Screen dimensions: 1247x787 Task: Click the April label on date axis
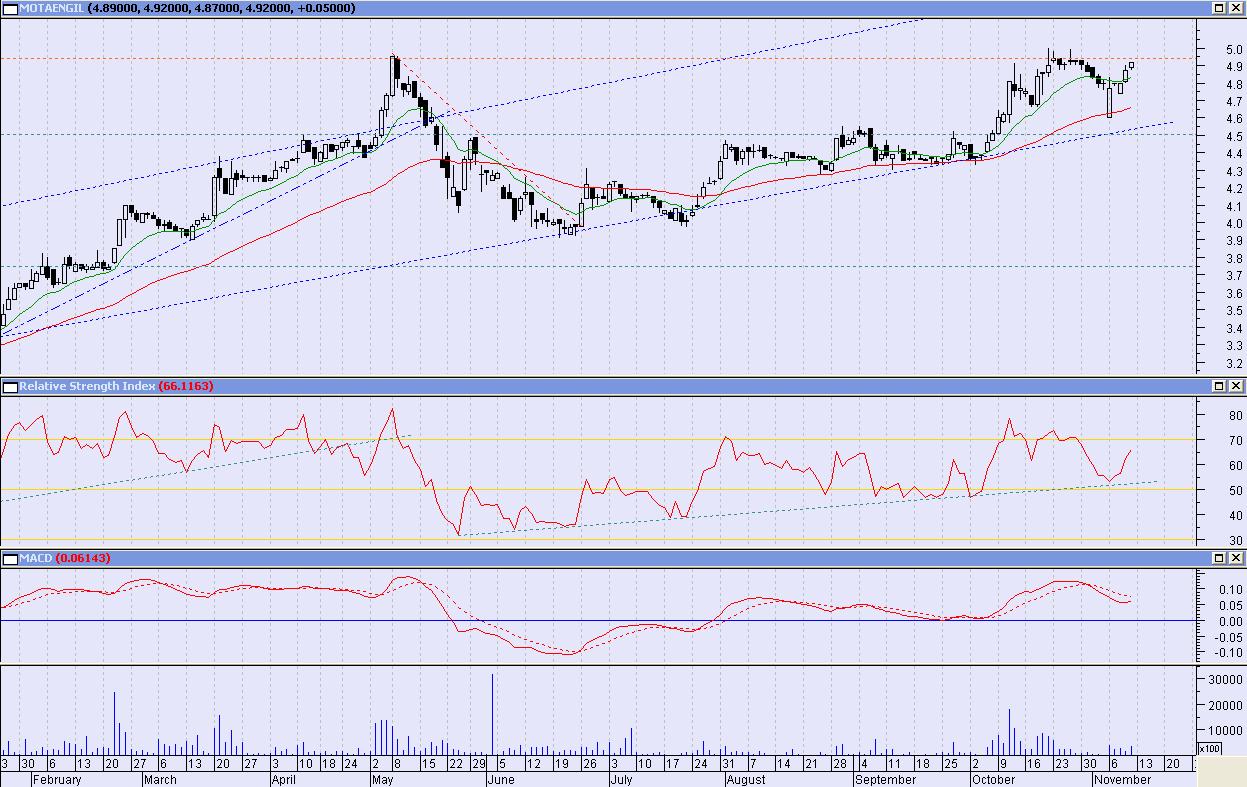click(x=285, y=779)
